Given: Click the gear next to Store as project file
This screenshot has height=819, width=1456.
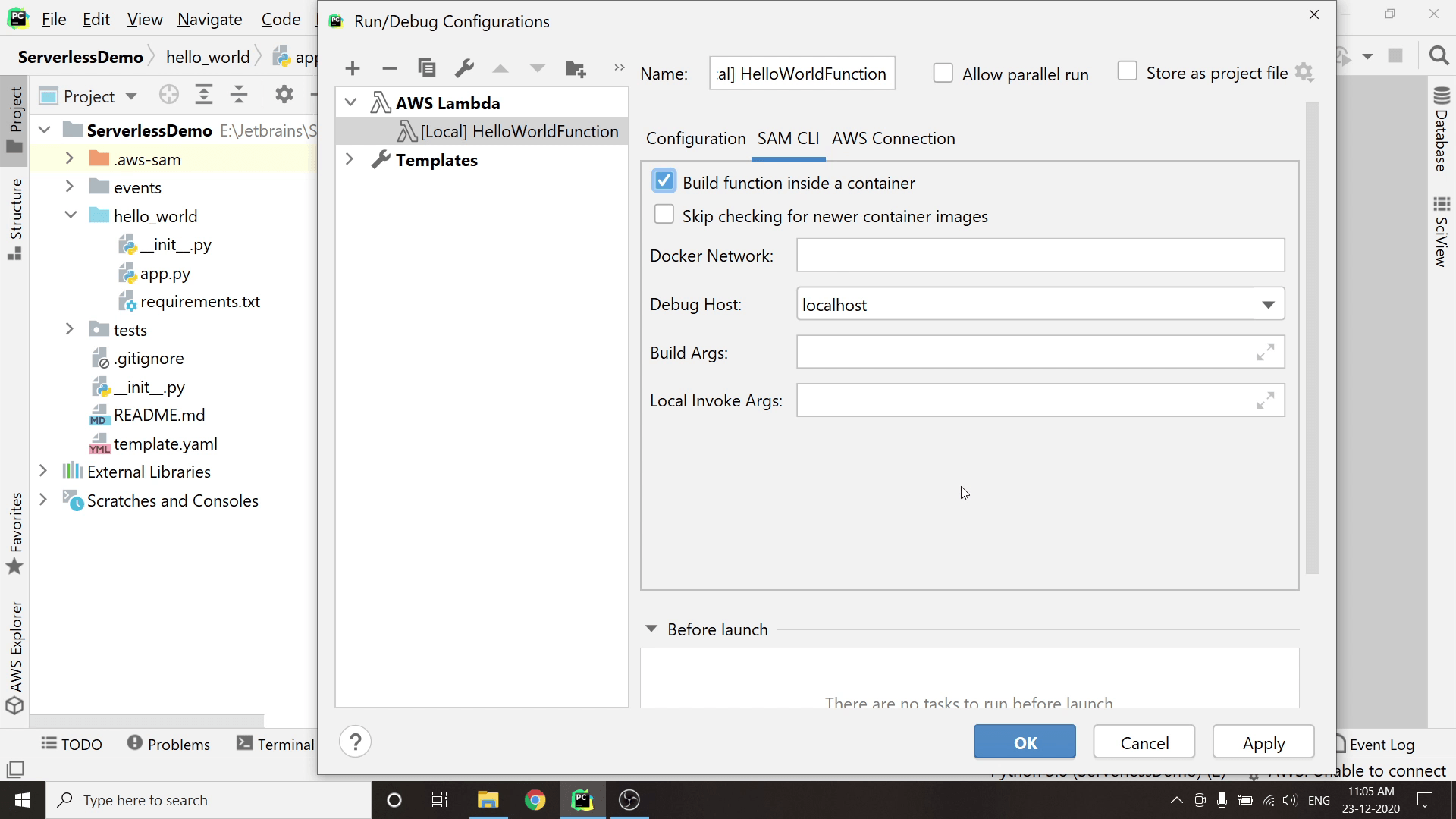Looking at the screenshot, I should click(x=1304, y=73).
